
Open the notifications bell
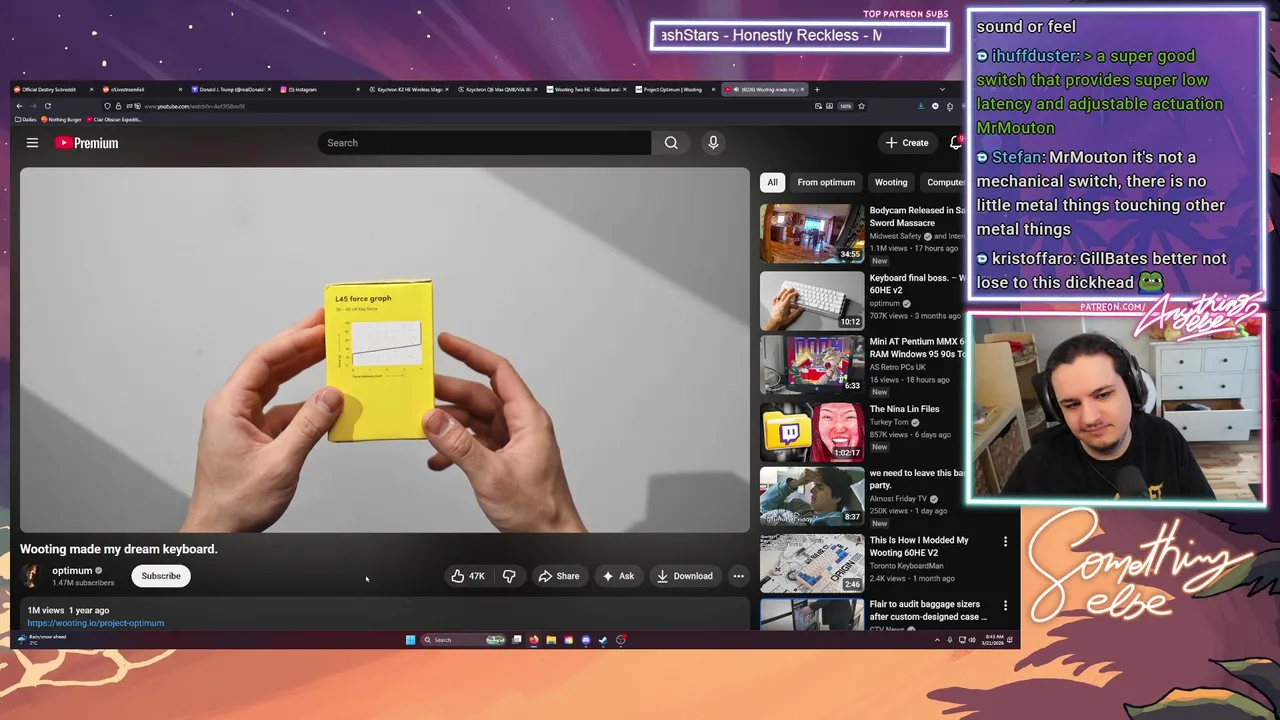tap(956, 143)
